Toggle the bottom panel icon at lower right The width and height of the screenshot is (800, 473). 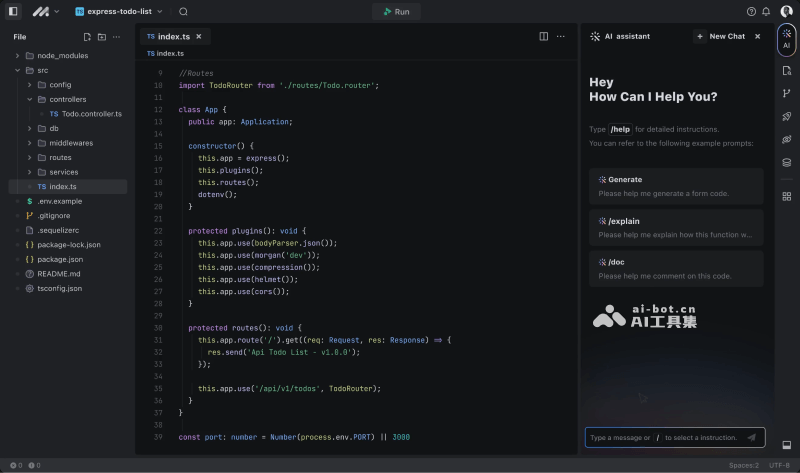point(787,445)
